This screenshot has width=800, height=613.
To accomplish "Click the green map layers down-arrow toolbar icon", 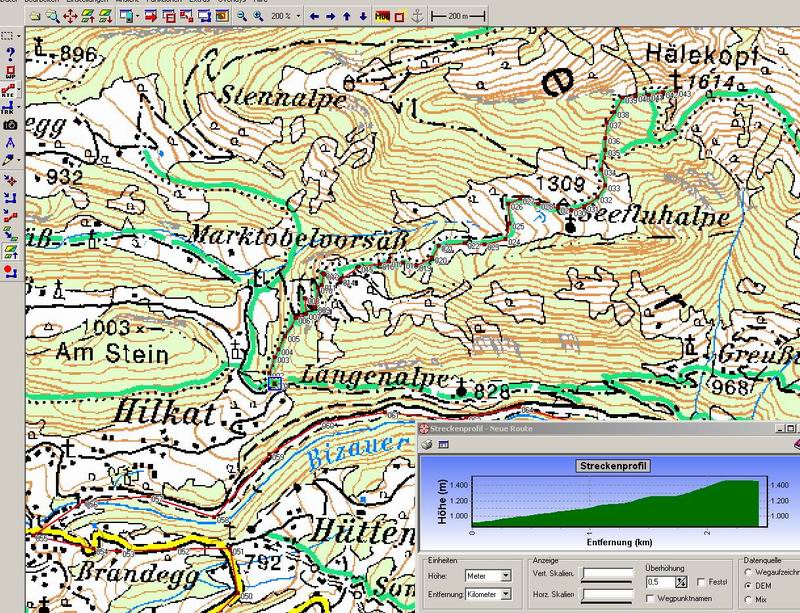I will [105, 16].
